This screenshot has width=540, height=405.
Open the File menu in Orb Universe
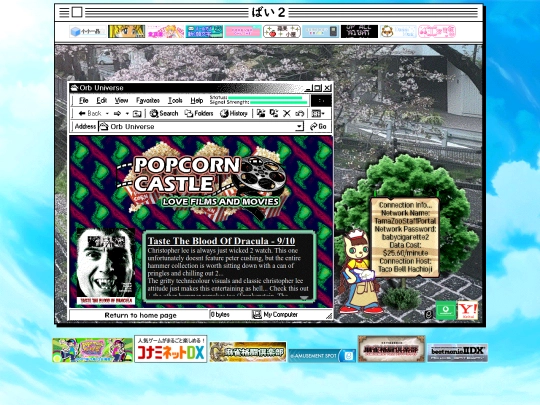[x=83, y=101]
